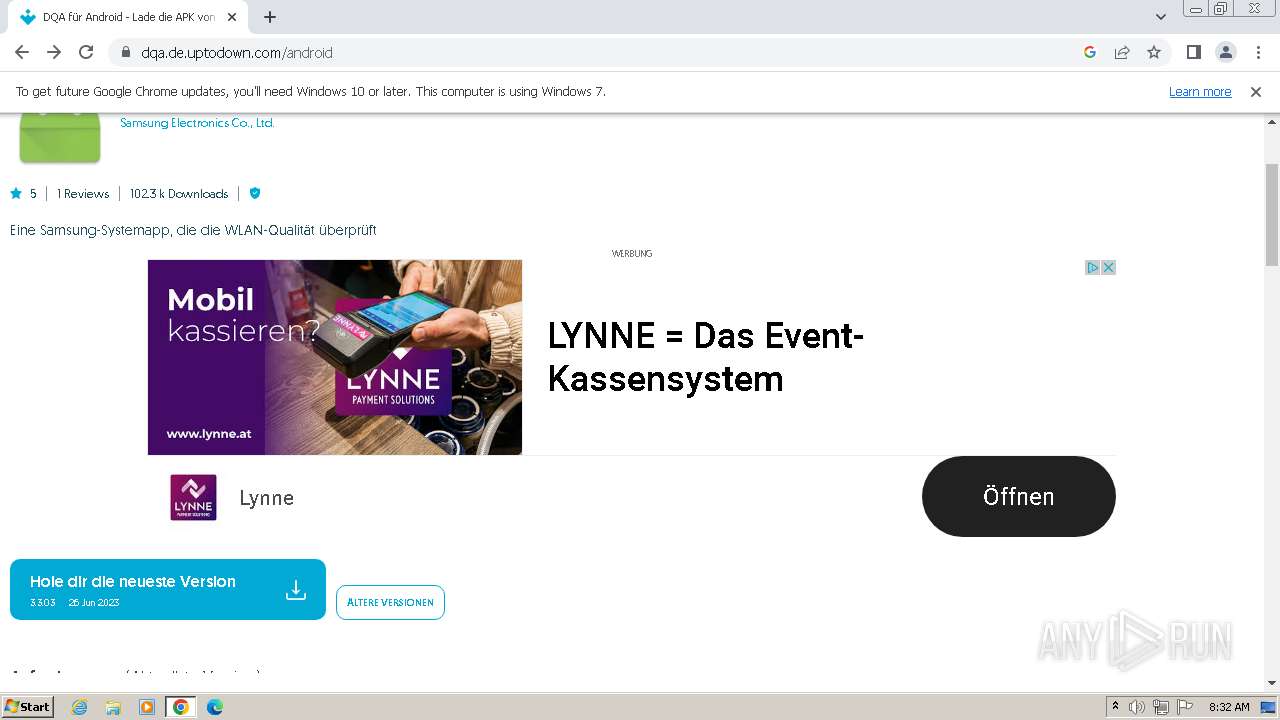Open the Google icon in the address bar
Viewport: 1280px width, 720px height.
pyautogui.click(x=1090, y=52)
